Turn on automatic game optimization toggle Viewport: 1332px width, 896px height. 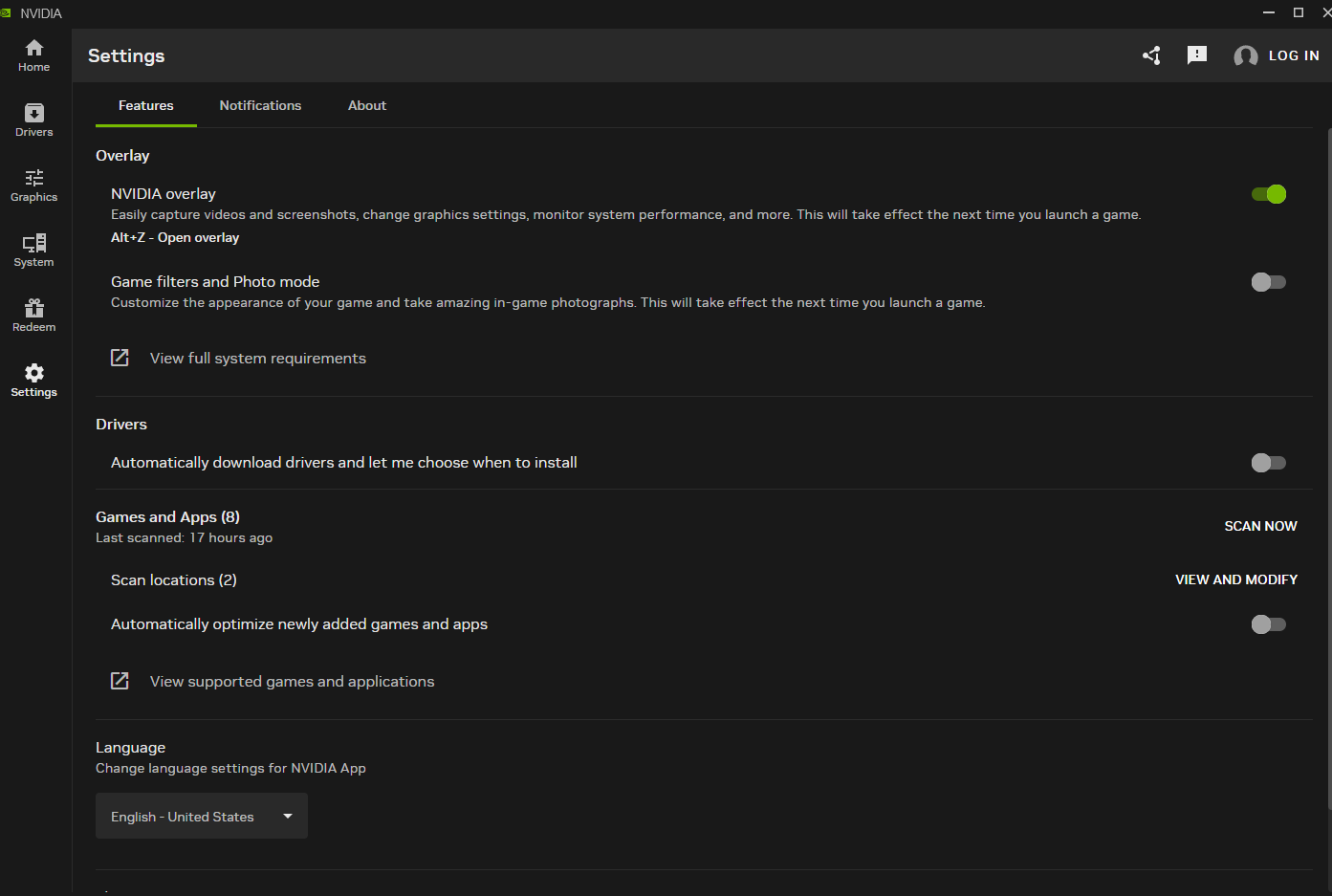(1269, 624)
